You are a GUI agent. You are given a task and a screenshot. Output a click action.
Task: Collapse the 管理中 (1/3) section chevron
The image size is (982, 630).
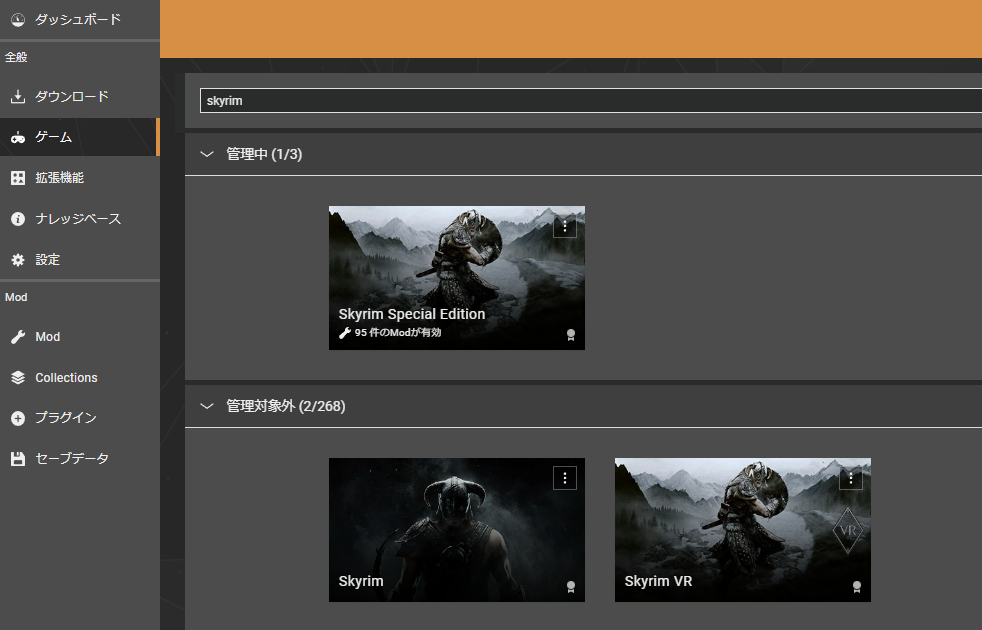point(207,154)
